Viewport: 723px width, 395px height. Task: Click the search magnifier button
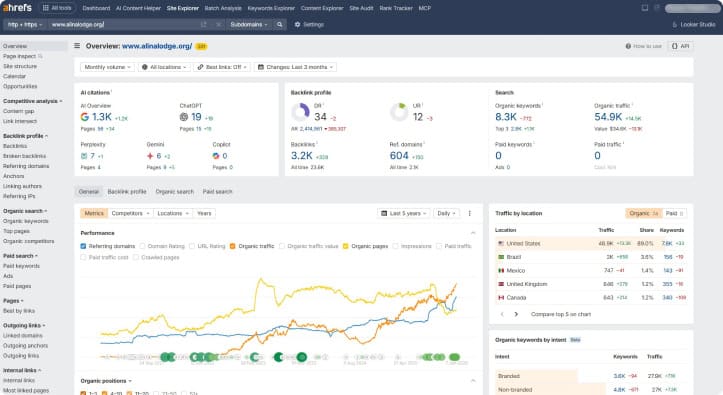pos(279,24)
